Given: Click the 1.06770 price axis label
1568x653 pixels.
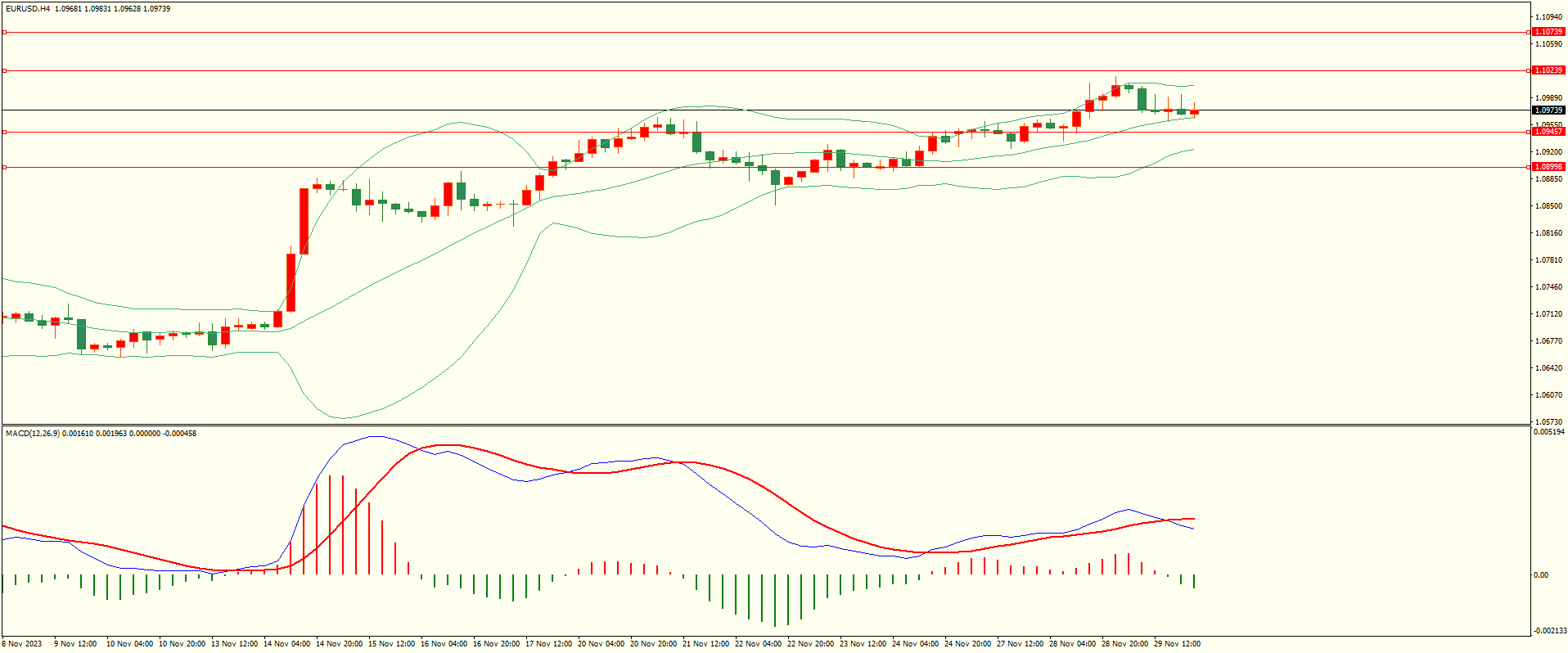Looking at the screenshot, I should click(x=1548, y=340).
